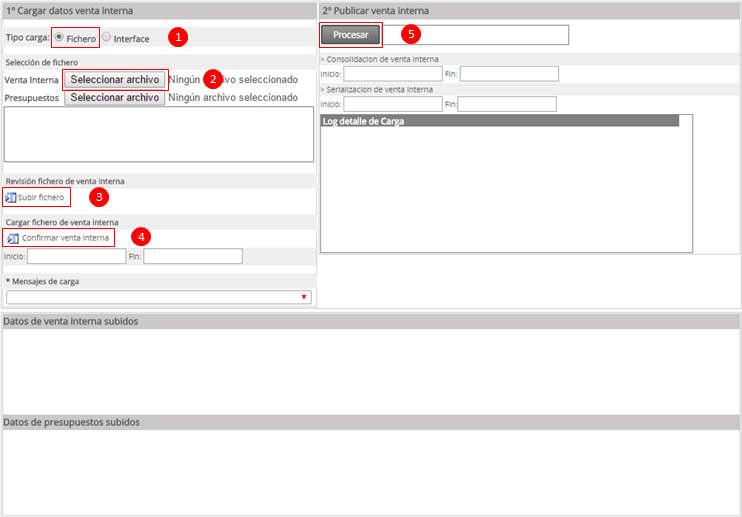
Task: Click the Inicio field under Confirmar venta interna
Action: pos(77,256)
